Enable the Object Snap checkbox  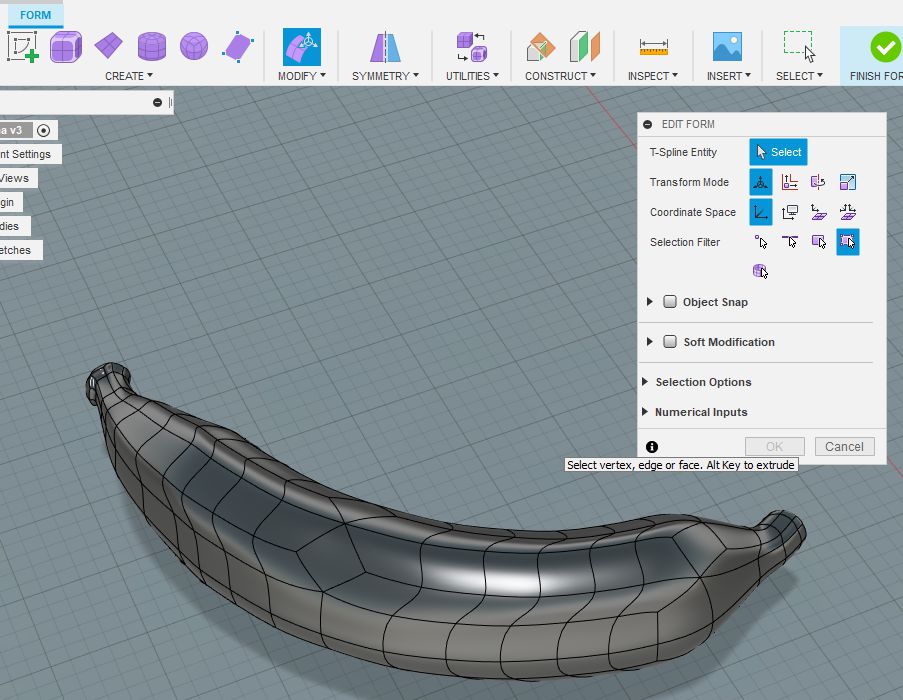click(x=670, y=302)
